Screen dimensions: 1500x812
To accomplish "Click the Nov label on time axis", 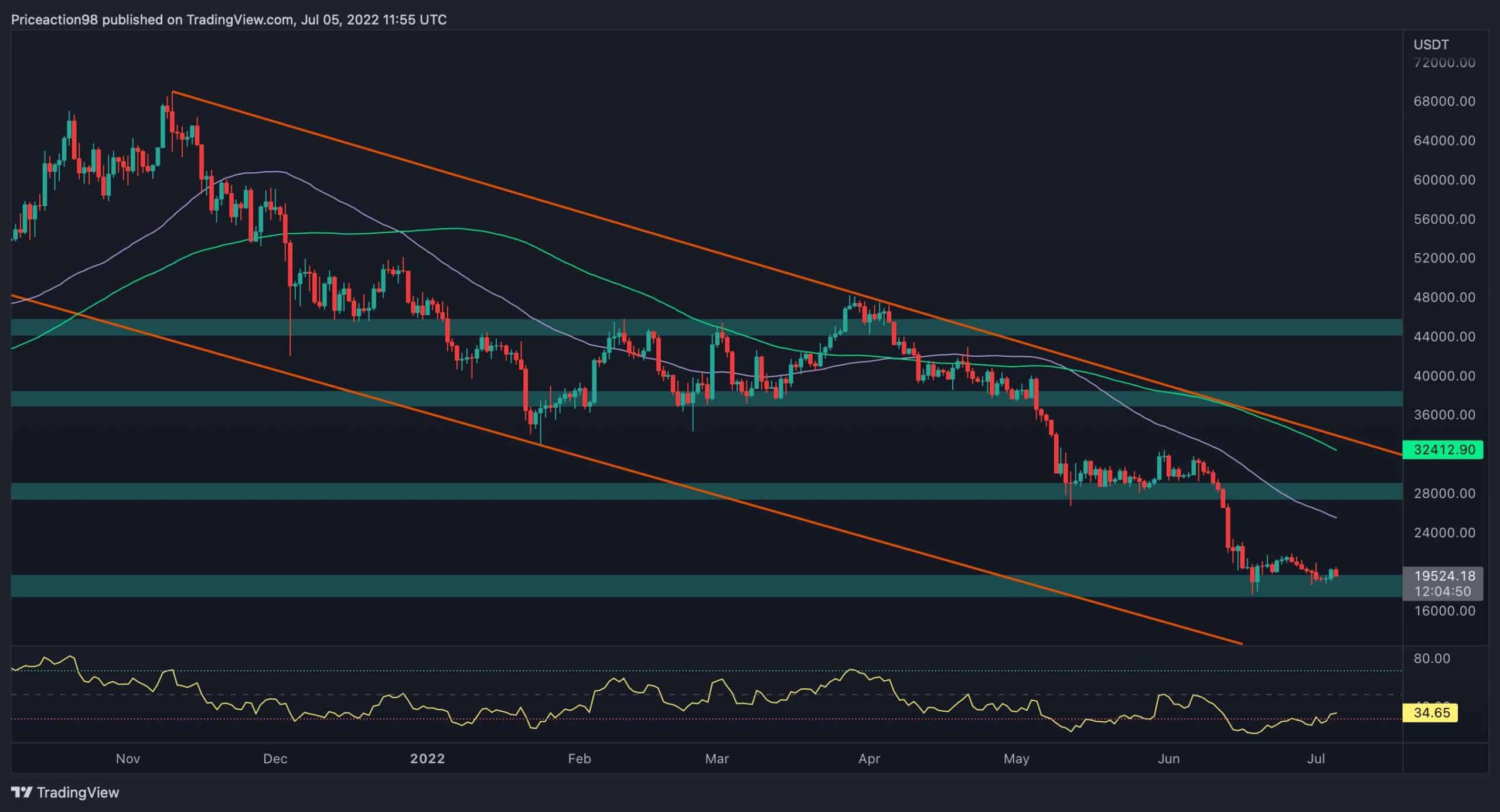I will 128,759.
